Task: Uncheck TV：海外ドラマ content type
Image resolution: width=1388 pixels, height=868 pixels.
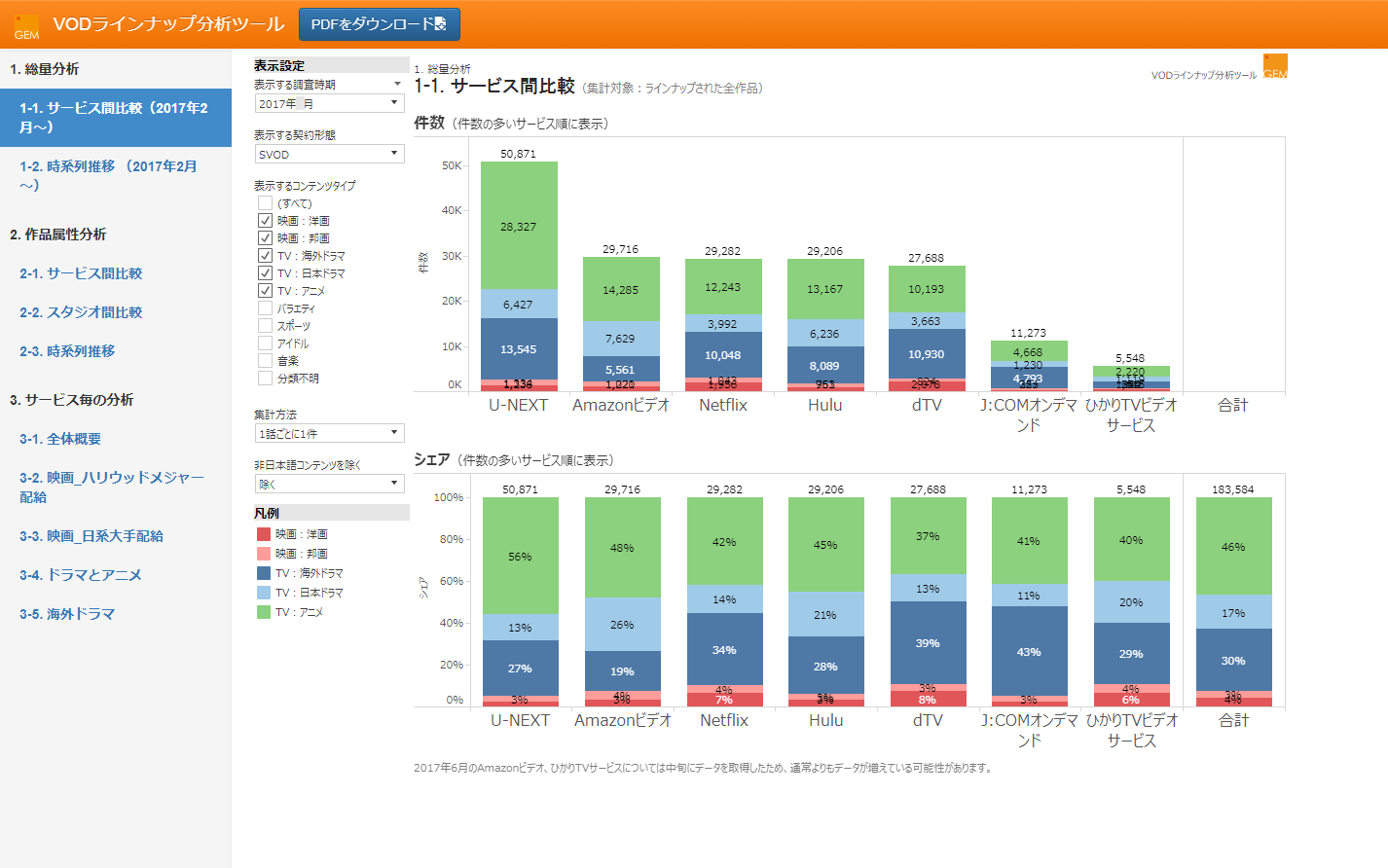Action: [x=265, y=256]
